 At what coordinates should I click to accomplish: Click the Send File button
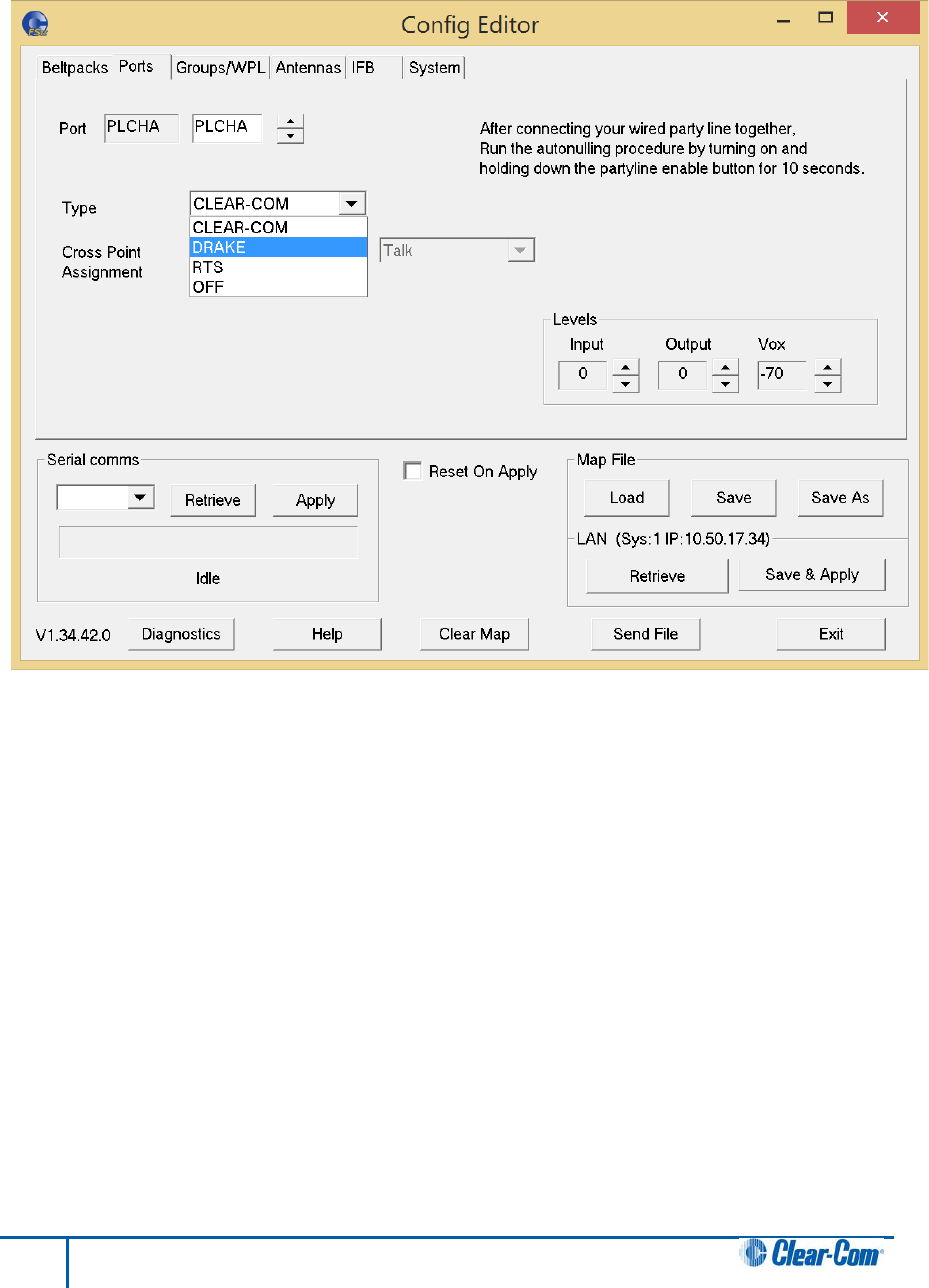[645, 634]
